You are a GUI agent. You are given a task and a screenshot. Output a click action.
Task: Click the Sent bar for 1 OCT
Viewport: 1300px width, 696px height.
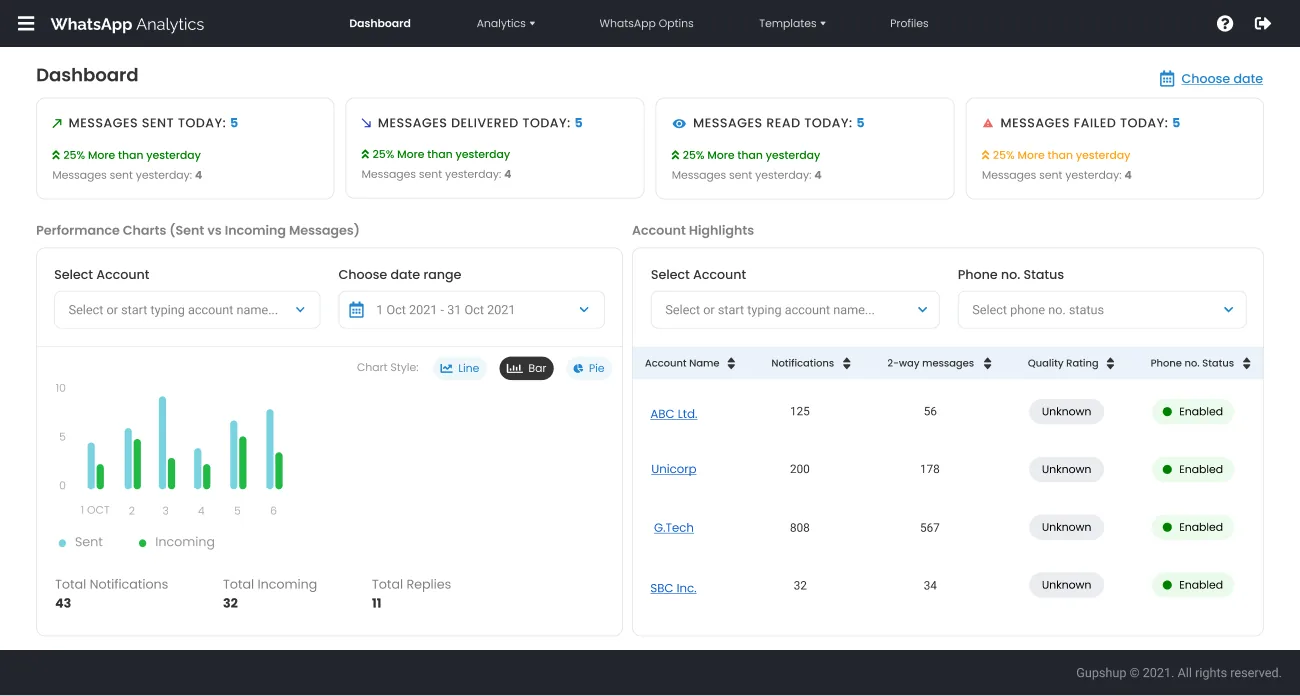click(91, 466)
